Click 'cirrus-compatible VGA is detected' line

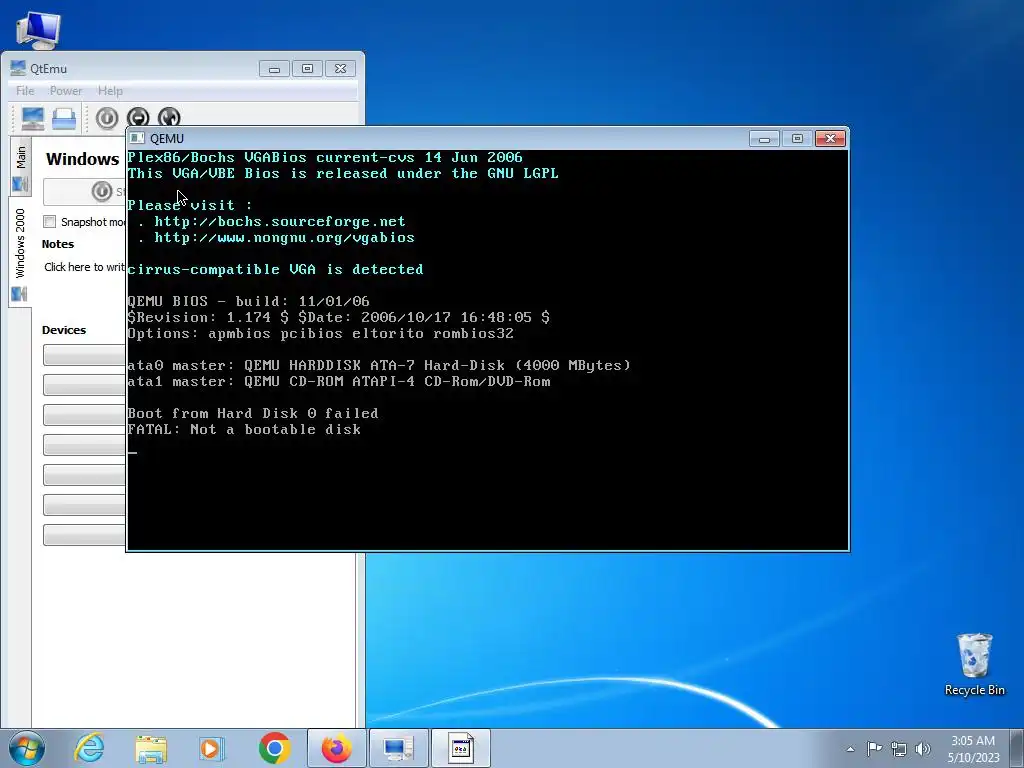(276, 269)
